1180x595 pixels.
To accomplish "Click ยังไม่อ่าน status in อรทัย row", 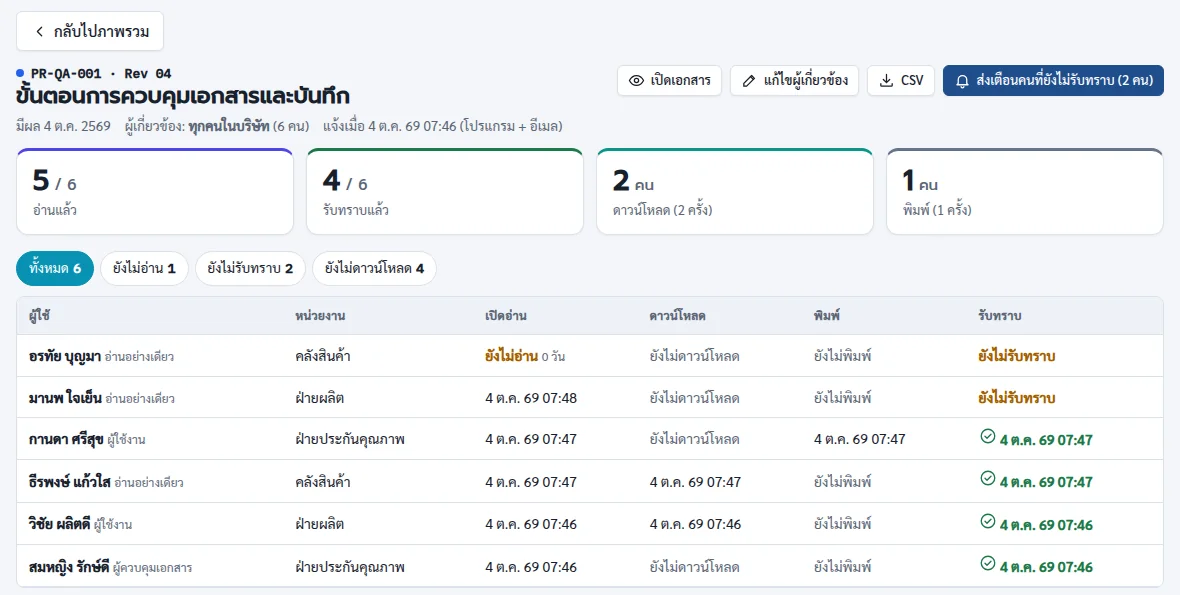I will (x=512, y=357).
